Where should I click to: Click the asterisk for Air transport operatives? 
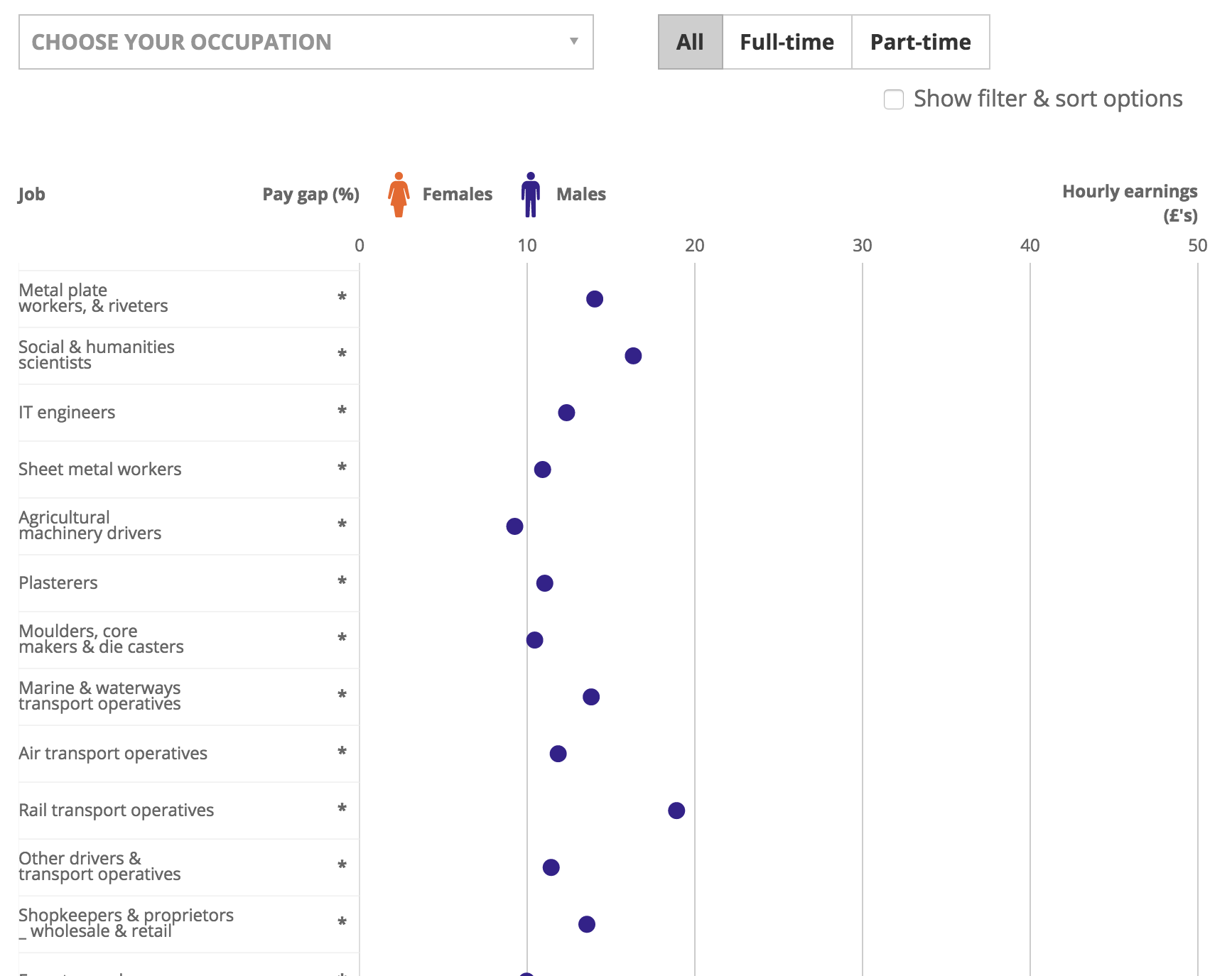pos(342,752)
